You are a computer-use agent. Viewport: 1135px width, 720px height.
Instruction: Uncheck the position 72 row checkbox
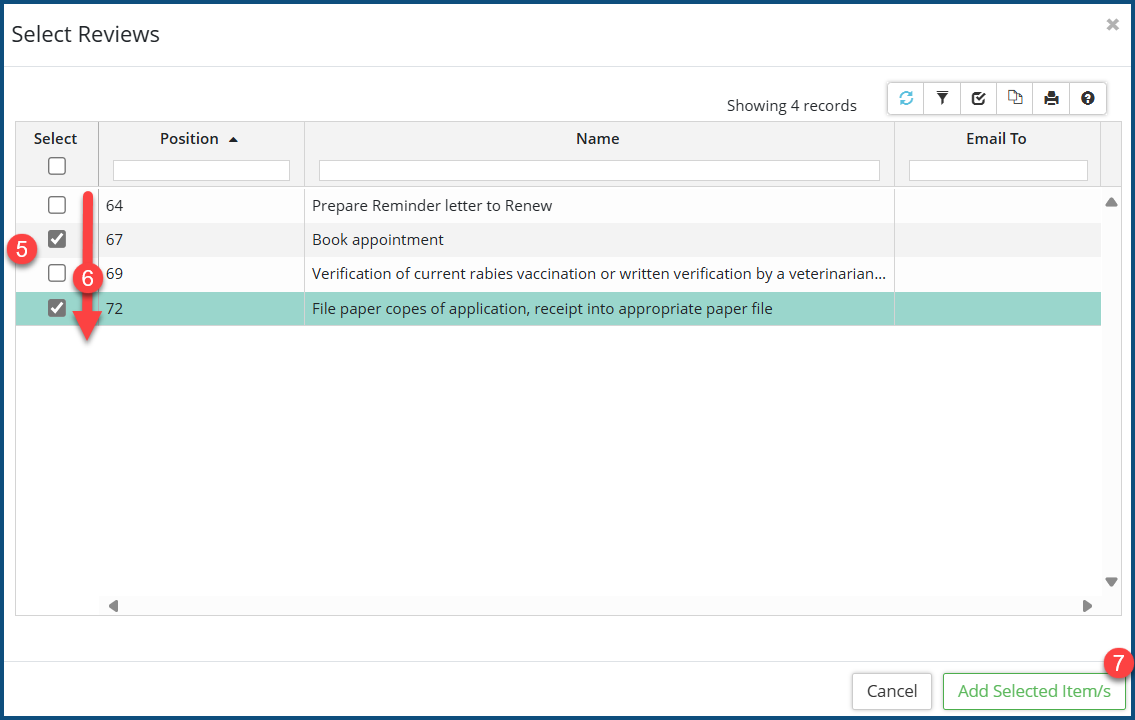[57, 308]
